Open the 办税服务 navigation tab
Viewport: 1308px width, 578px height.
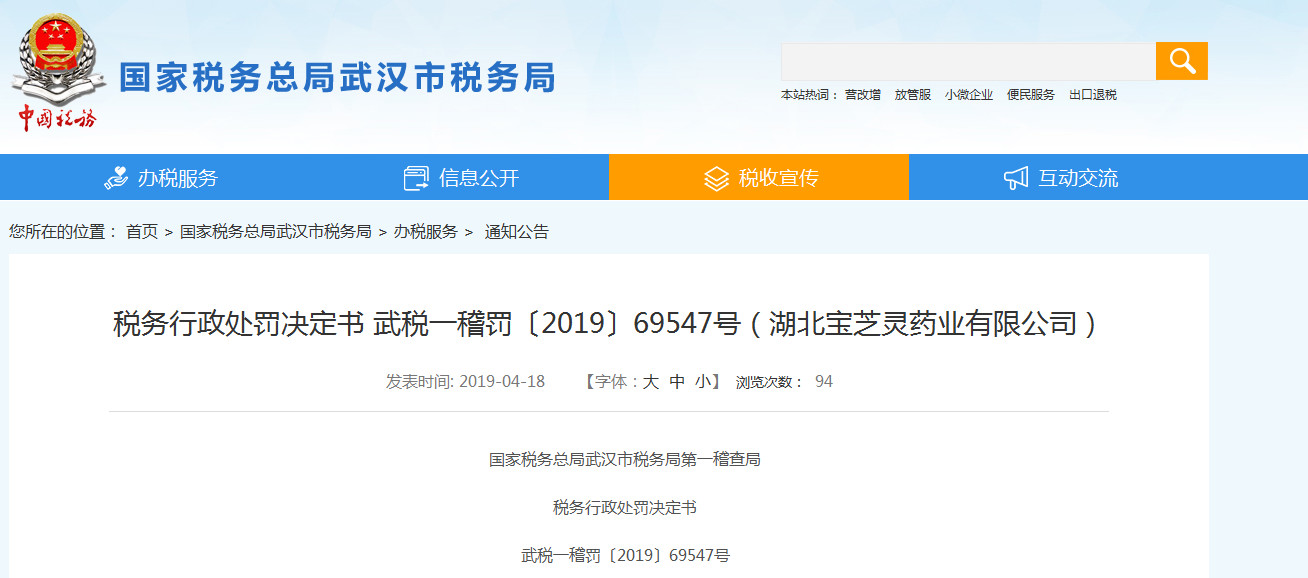coord(177,178)
